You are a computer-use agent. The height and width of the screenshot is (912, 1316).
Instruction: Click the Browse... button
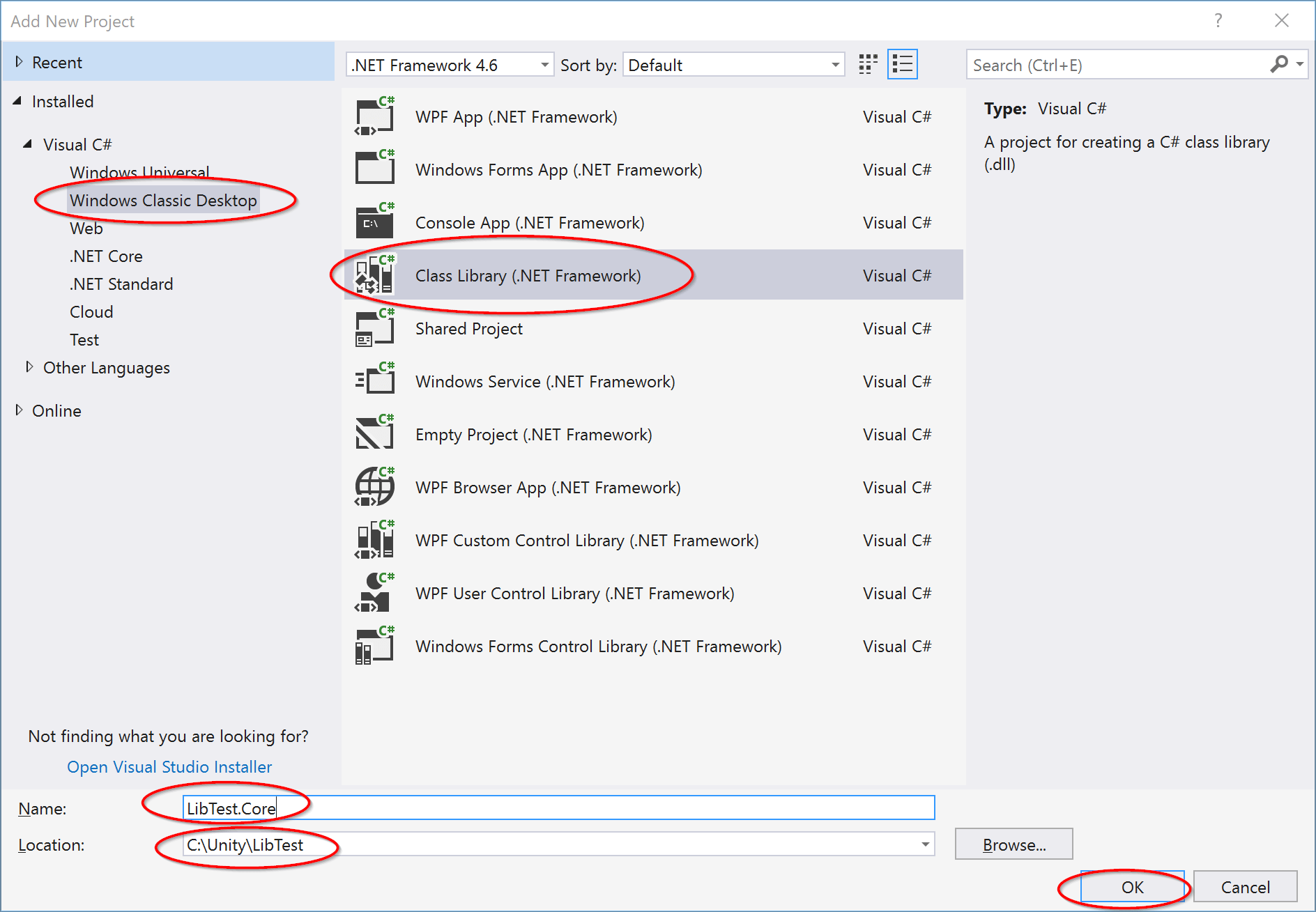click(1014, 844)
